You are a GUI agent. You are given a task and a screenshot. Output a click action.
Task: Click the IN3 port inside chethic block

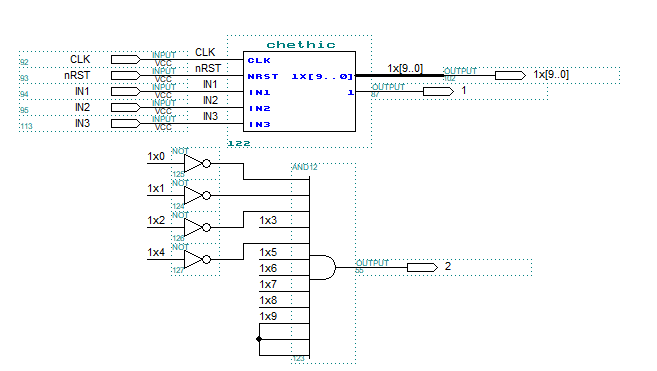click(x=259, y=124)
